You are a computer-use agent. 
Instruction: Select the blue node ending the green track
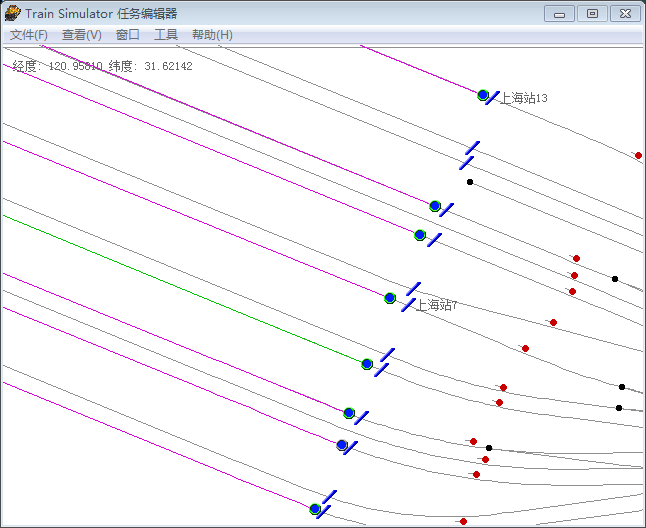[x=367, y=364]
